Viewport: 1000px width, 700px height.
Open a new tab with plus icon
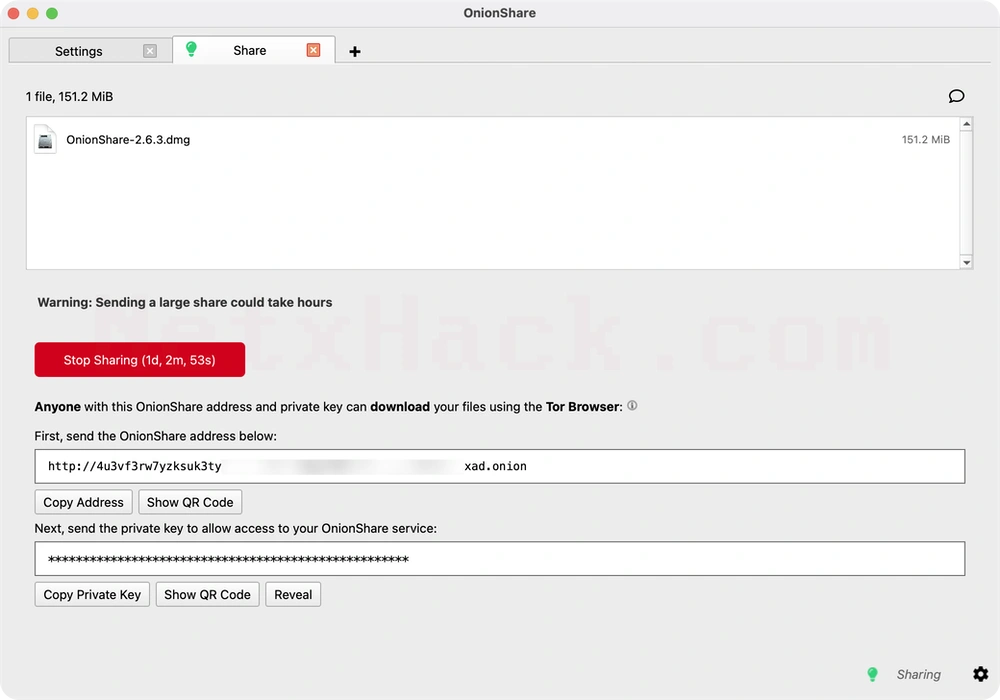pyautogui.click(x=355, y=52)
